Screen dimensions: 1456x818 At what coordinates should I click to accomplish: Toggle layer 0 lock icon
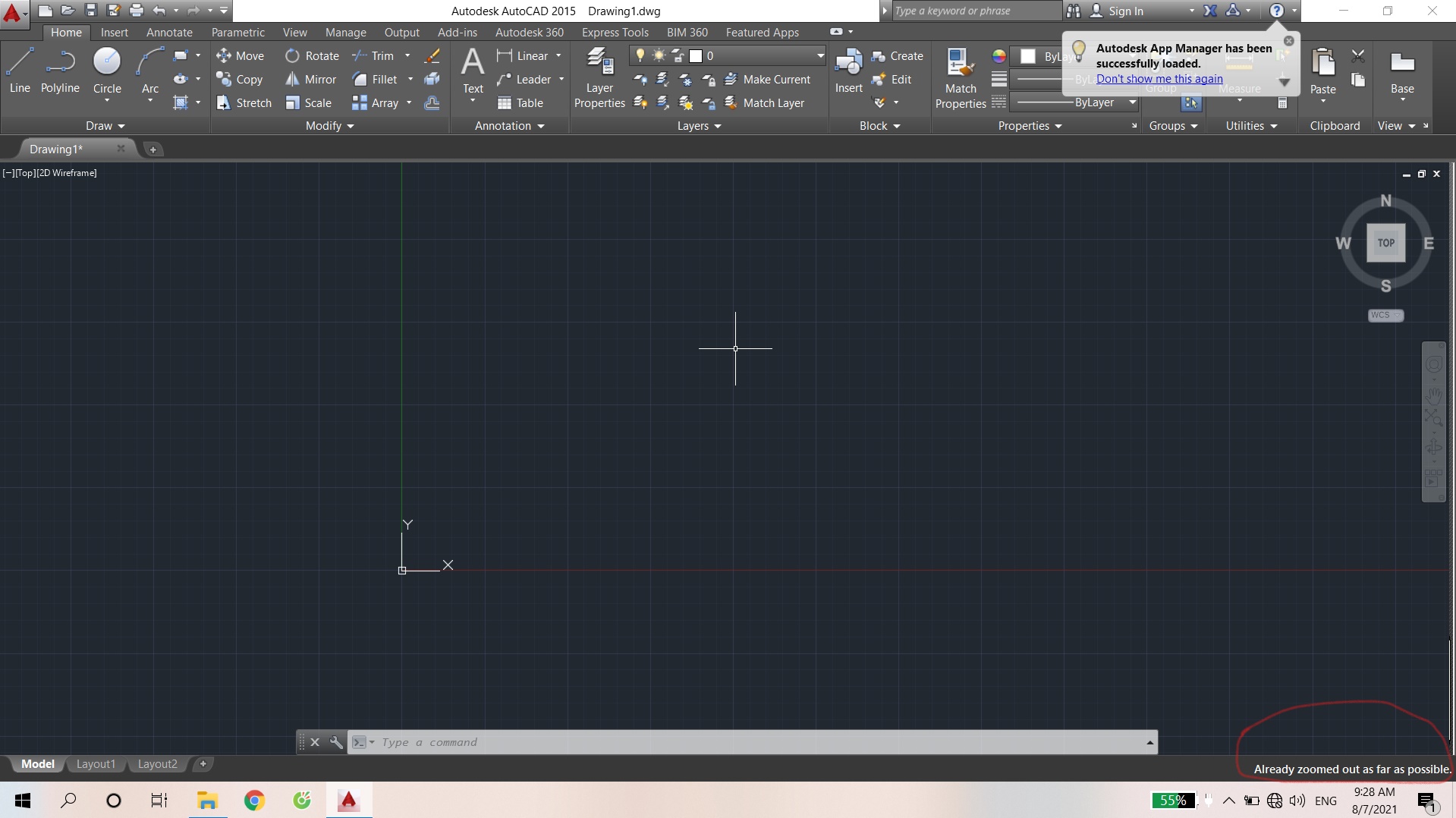[678, 55]
